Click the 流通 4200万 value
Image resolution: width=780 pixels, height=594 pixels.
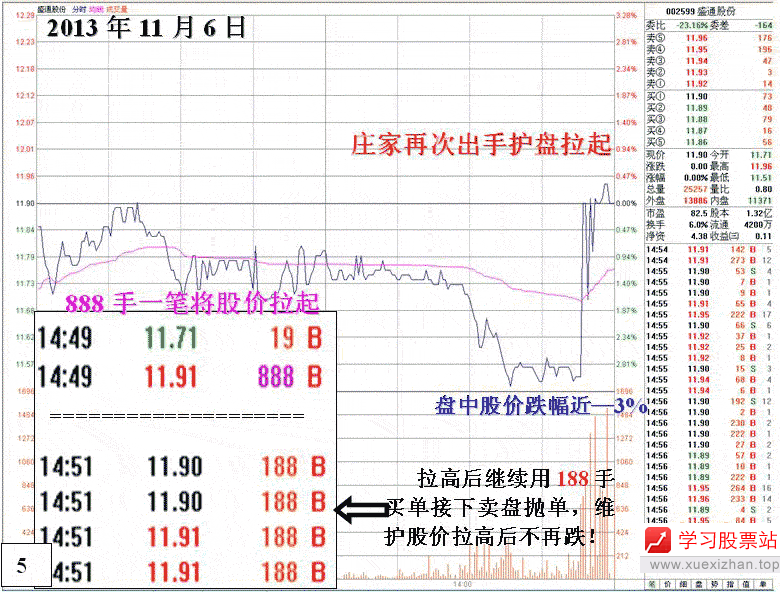point(758,225)
